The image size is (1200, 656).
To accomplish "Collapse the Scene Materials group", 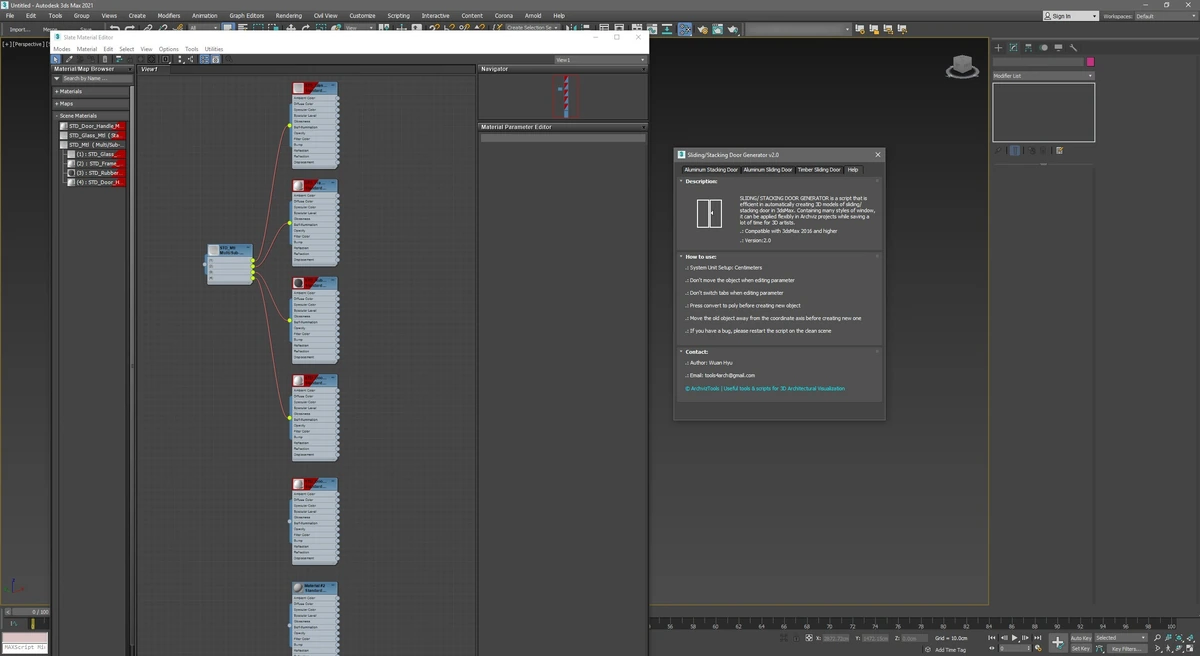I will (x=78, y=116).
